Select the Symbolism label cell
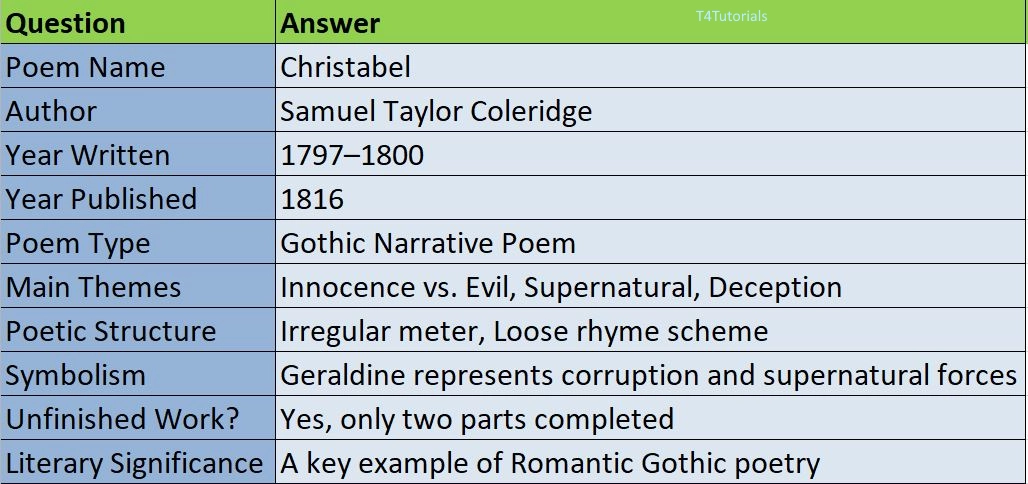The width and height of the screenshot is (1028, 484). [138, 374]
